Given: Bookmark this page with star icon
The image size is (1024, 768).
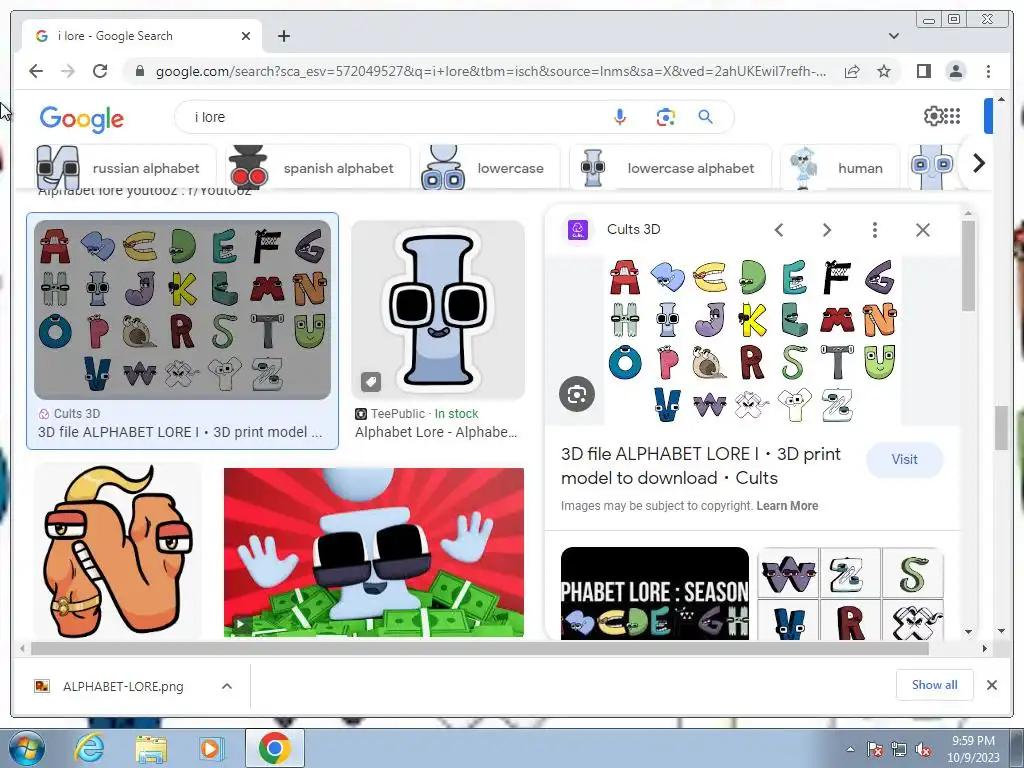Looking at the screenshot, I should coord(884,71).
